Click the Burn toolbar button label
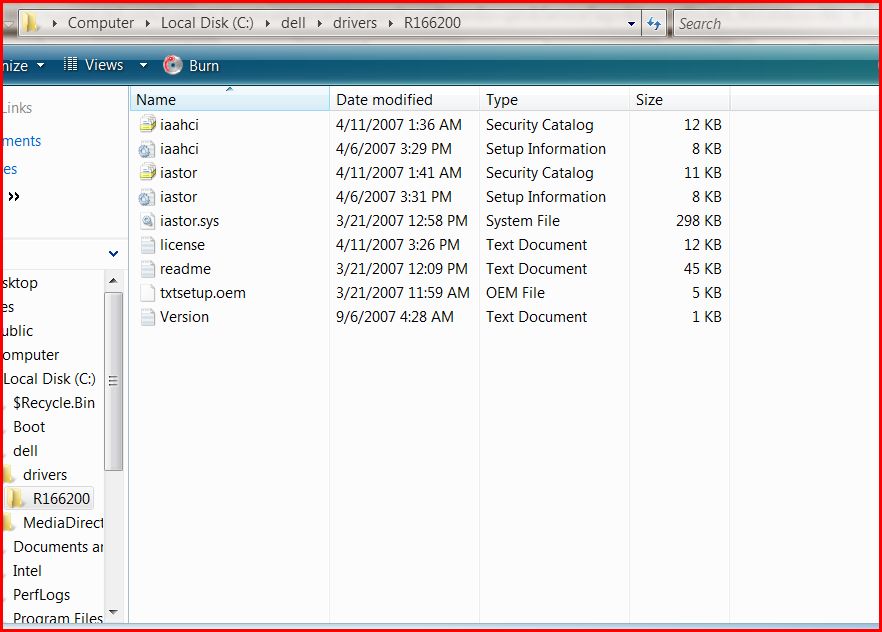The image size is (882, 632). [204, 66]
